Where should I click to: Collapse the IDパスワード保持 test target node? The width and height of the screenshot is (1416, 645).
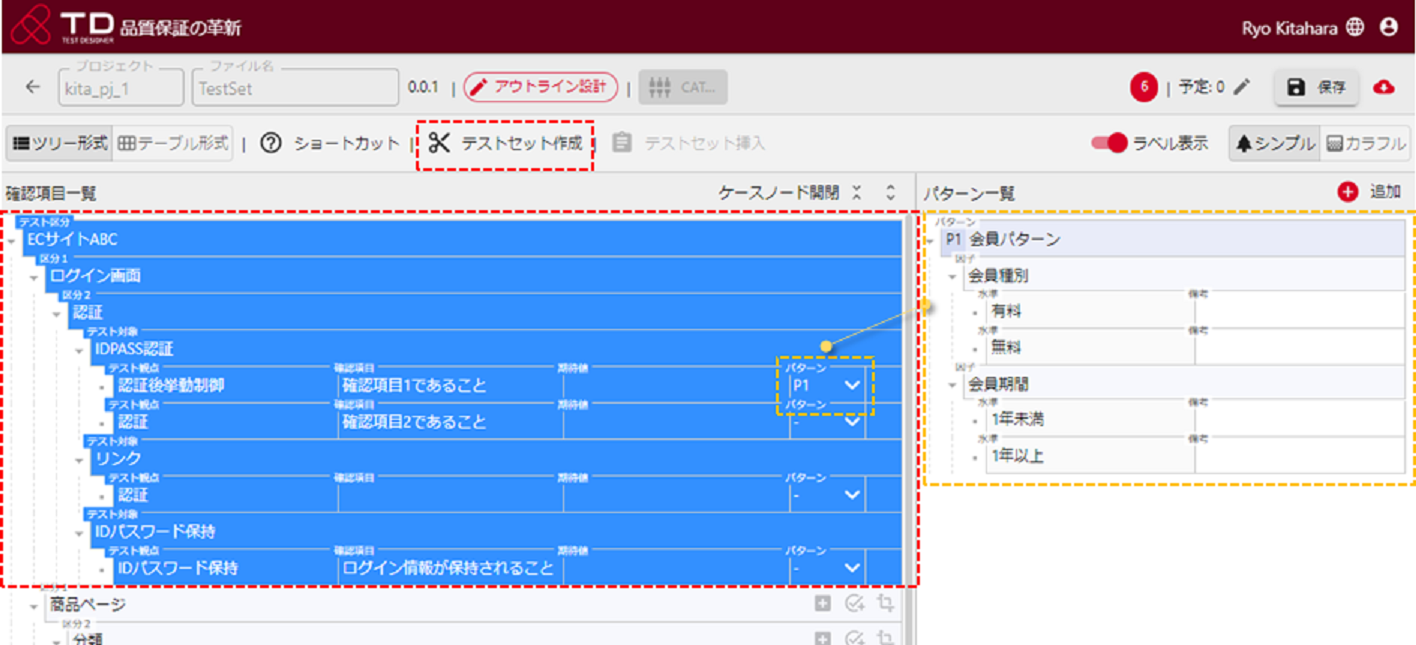(x=81, y=532)
